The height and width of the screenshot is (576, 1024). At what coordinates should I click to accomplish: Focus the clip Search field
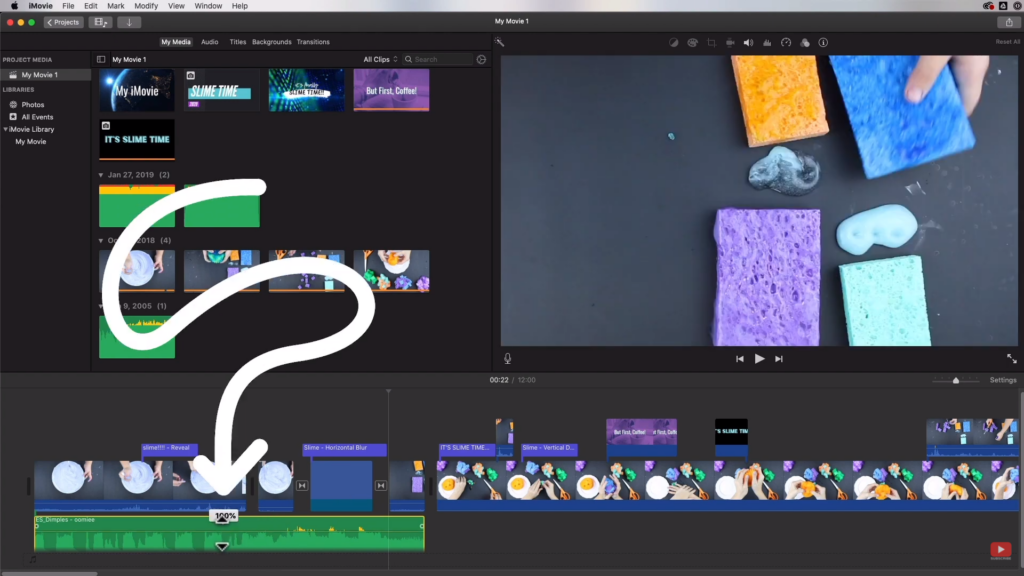pyautogui.click(x=438, y=59)
